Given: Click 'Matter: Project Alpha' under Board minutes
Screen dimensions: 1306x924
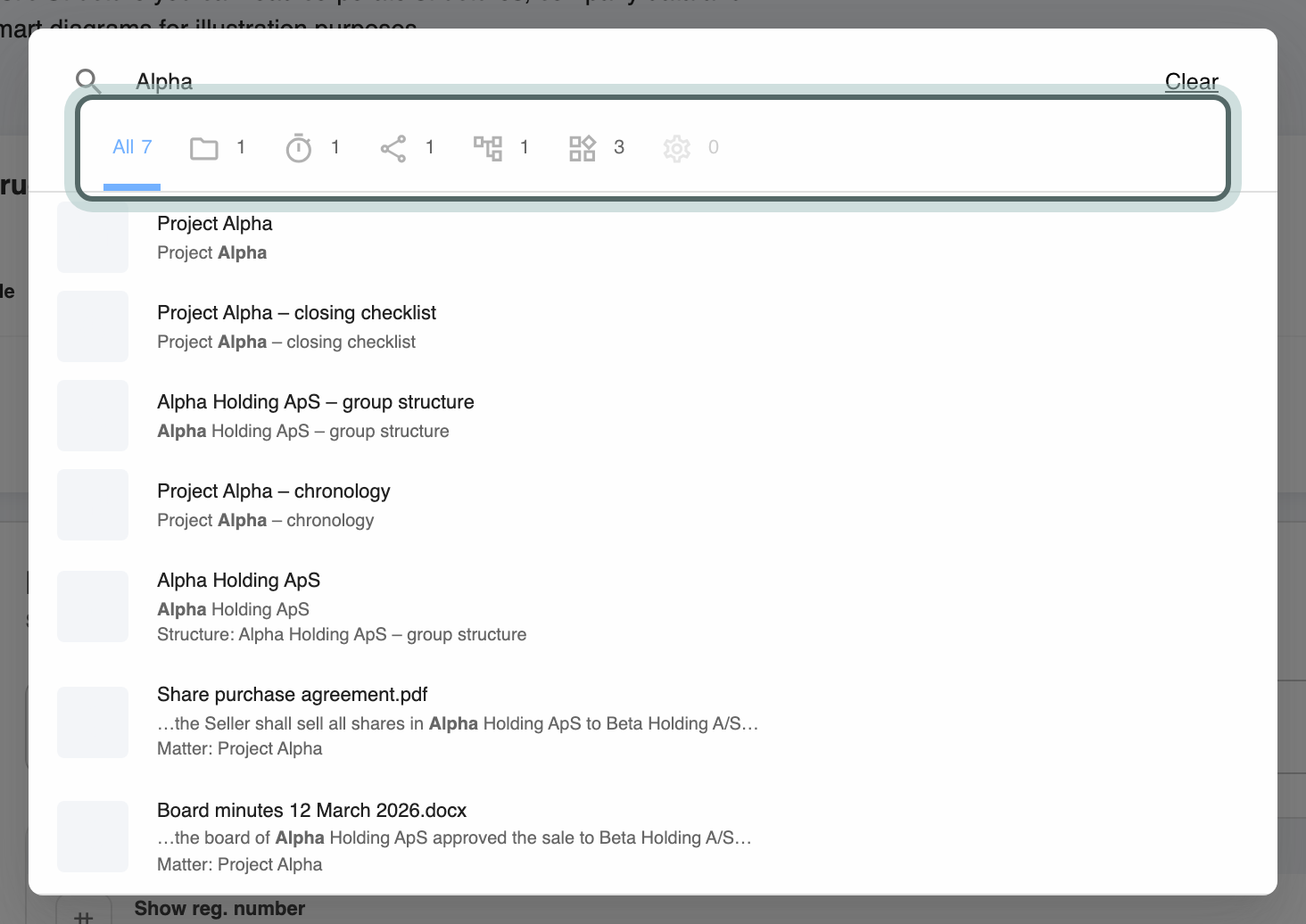Looking at the screenshot, I should coord(239,864).
